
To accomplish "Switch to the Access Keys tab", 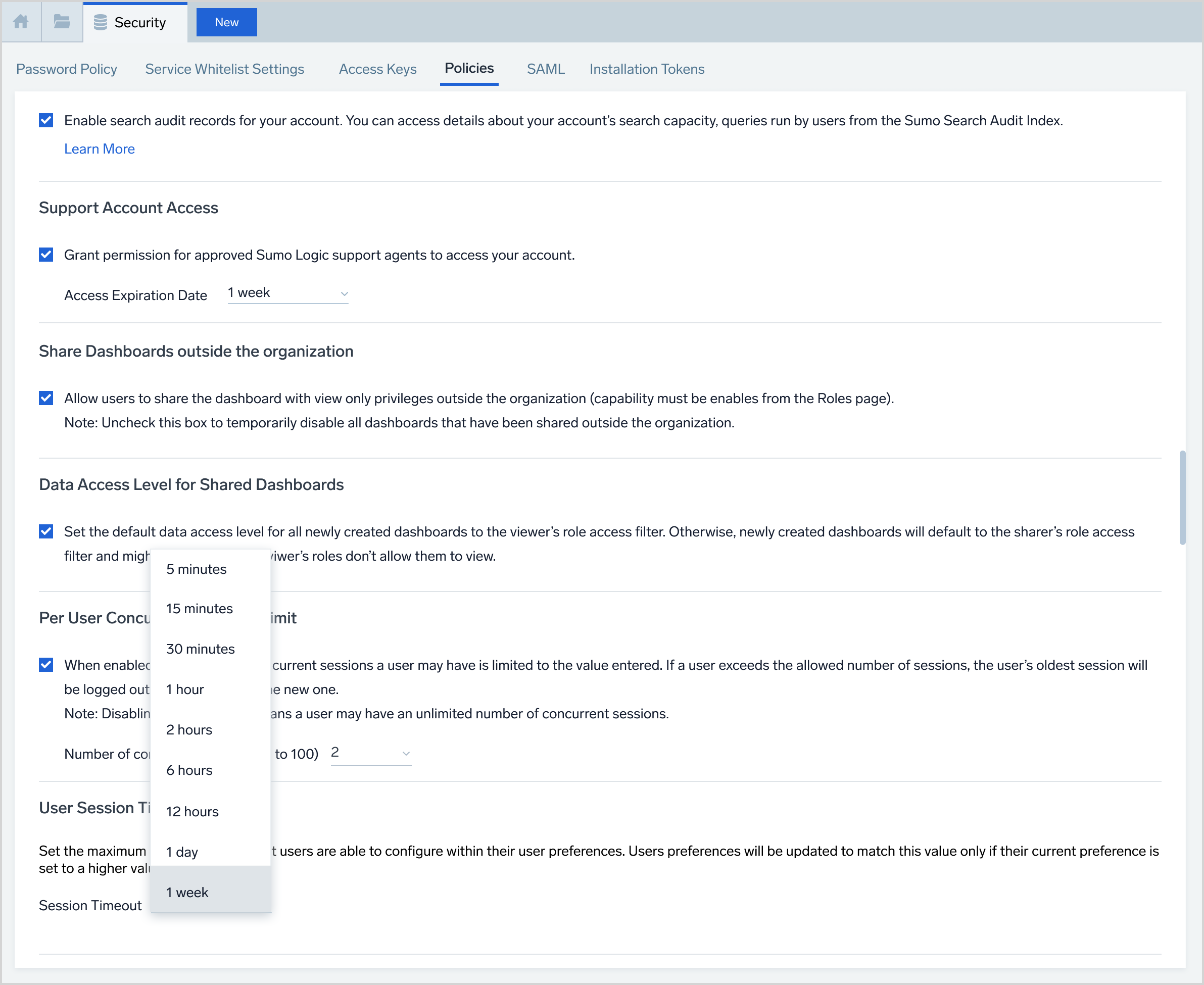I will coord(377,69).
